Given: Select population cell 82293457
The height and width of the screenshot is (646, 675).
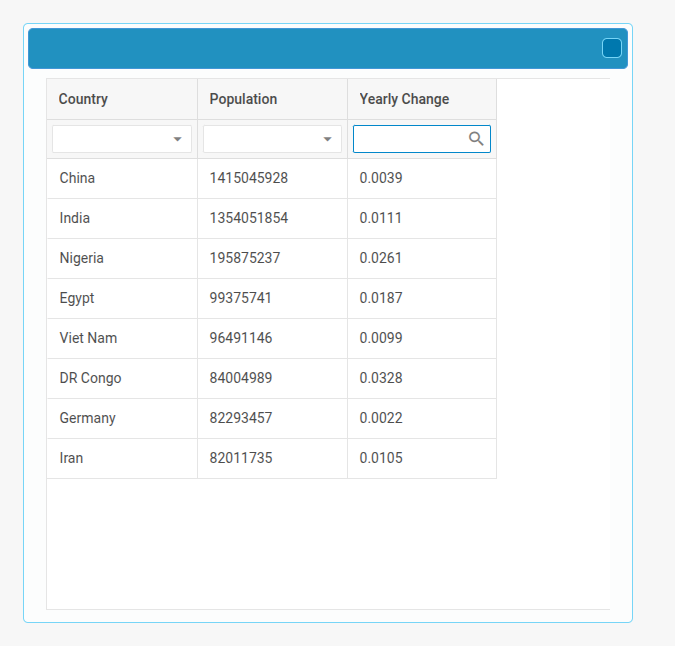Looking at the screenshot, I should click(241, 418).
